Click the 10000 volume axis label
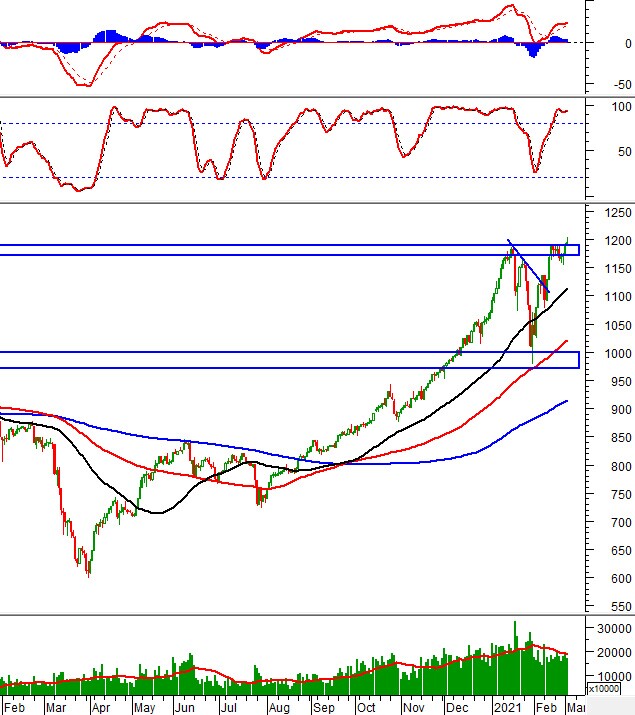This screenshot has width=635, height=715. (614, 676)
